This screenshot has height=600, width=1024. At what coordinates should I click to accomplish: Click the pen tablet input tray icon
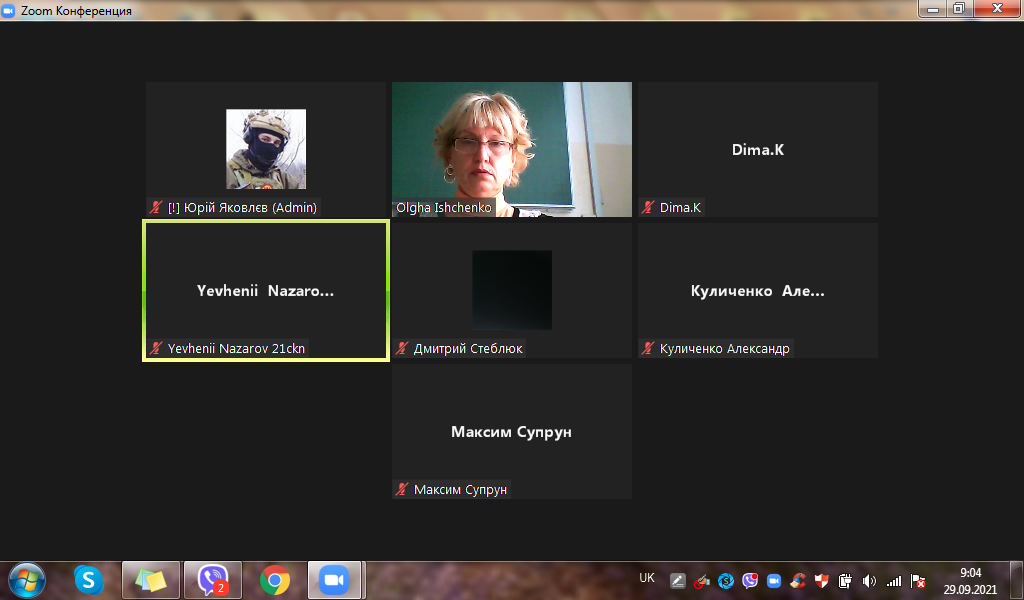[678, 580]
